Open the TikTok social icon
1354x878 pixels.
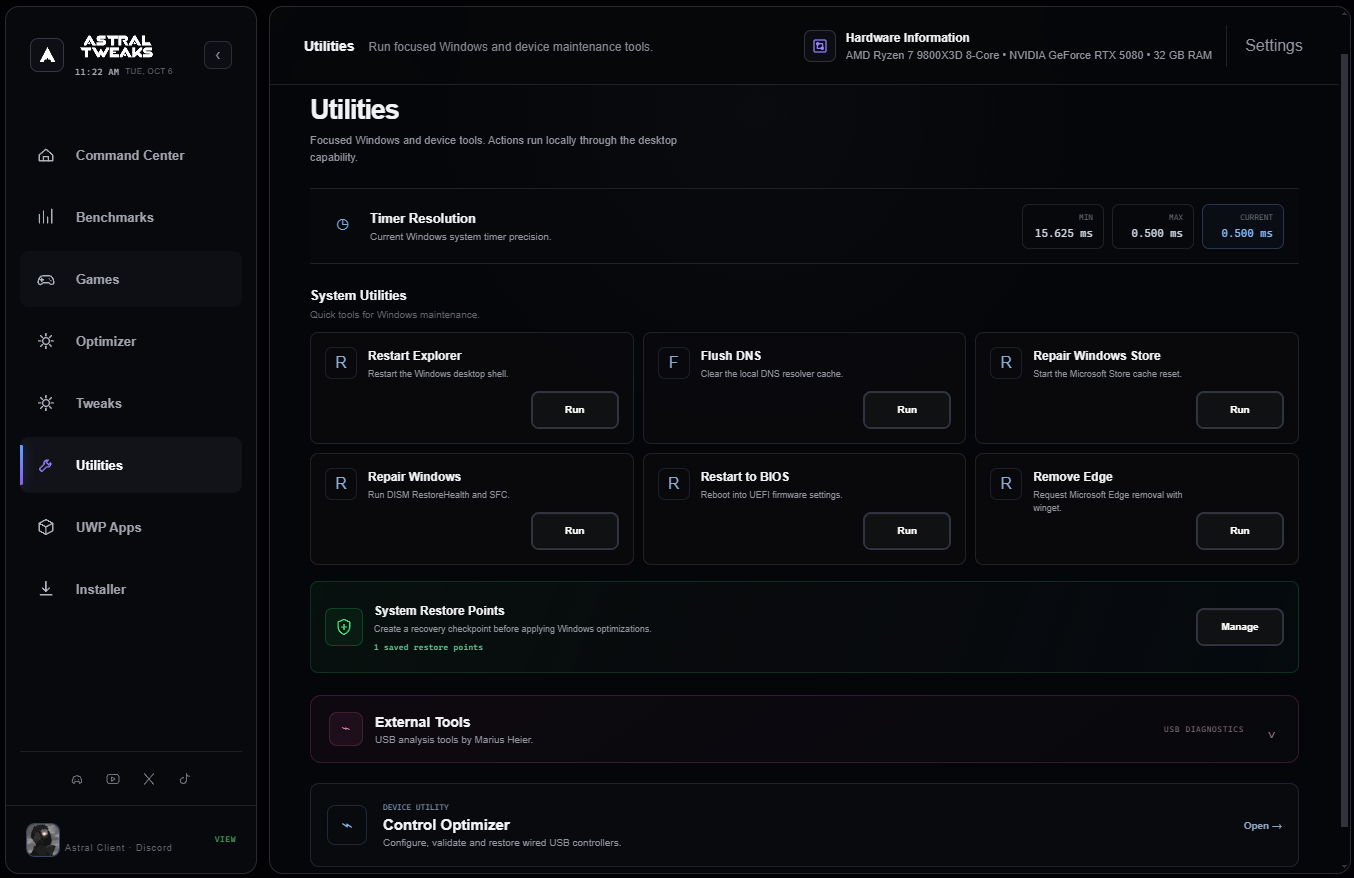coord(185,779)
